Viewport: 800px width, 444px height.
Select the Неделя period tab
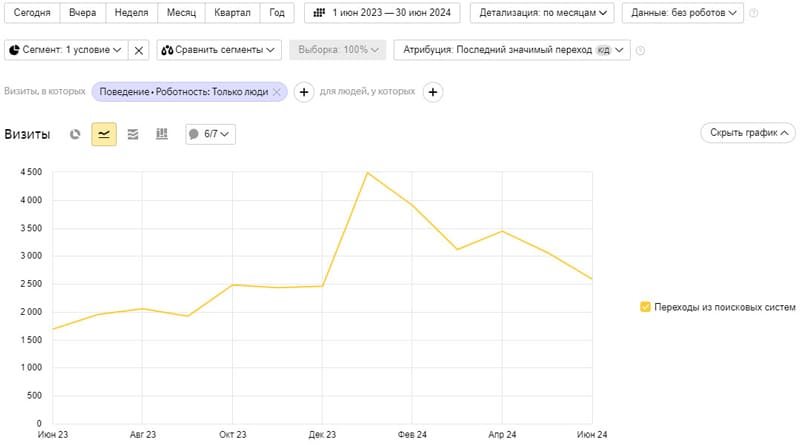132,13
